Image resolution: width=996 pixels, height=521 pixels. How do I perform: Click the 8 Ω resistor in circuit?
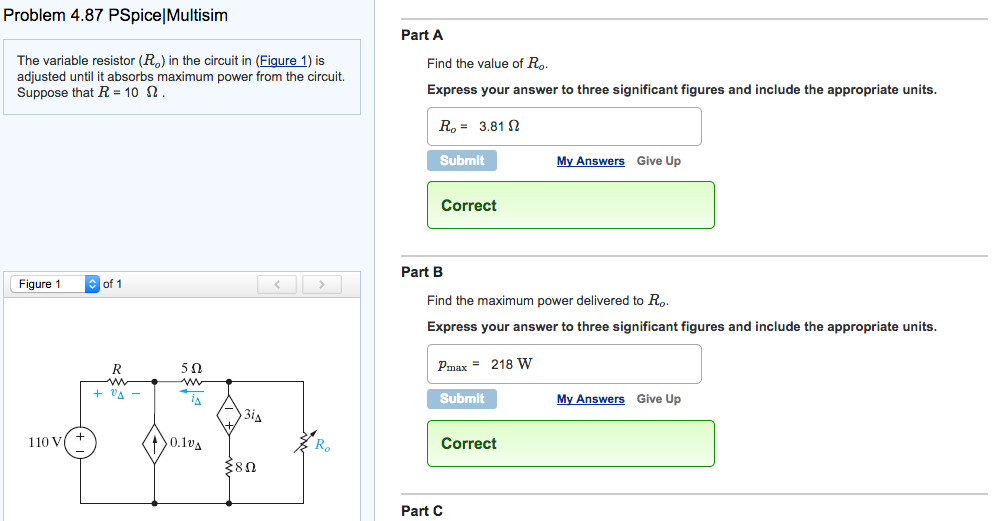click(x=231, y=467)
